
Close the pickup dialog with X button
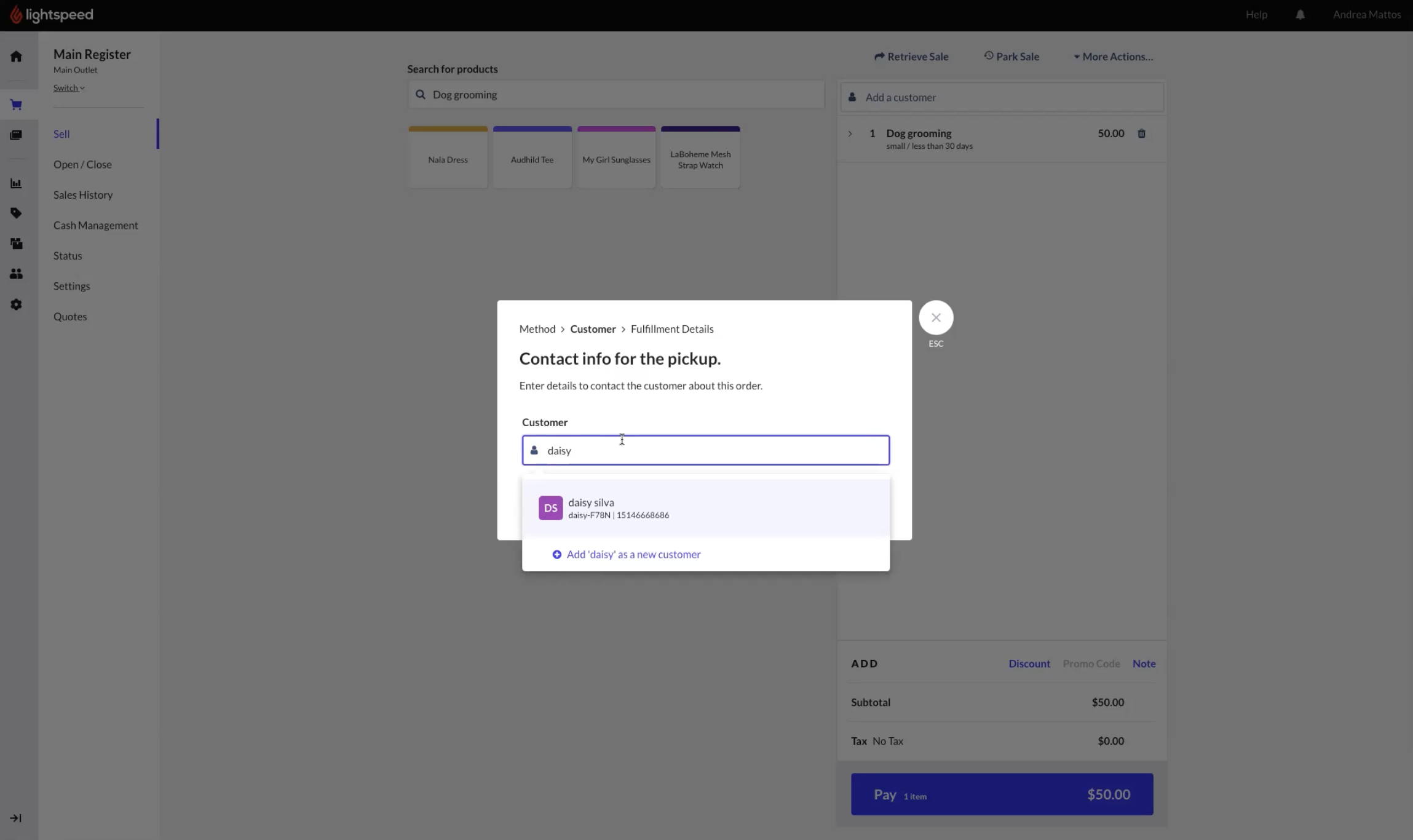coord(936,318)
